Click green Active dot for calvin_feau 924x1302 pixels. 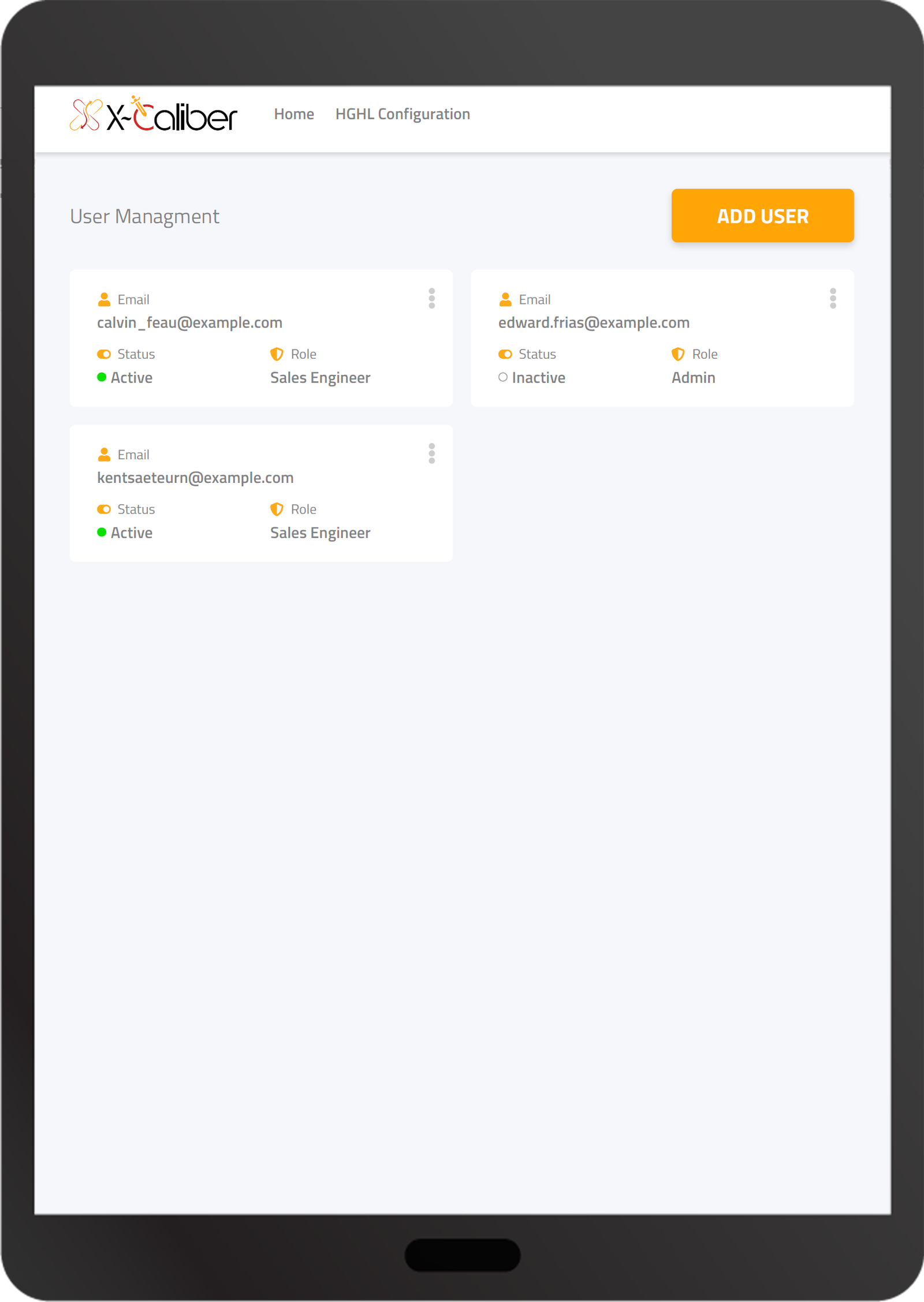click(102, 377)
